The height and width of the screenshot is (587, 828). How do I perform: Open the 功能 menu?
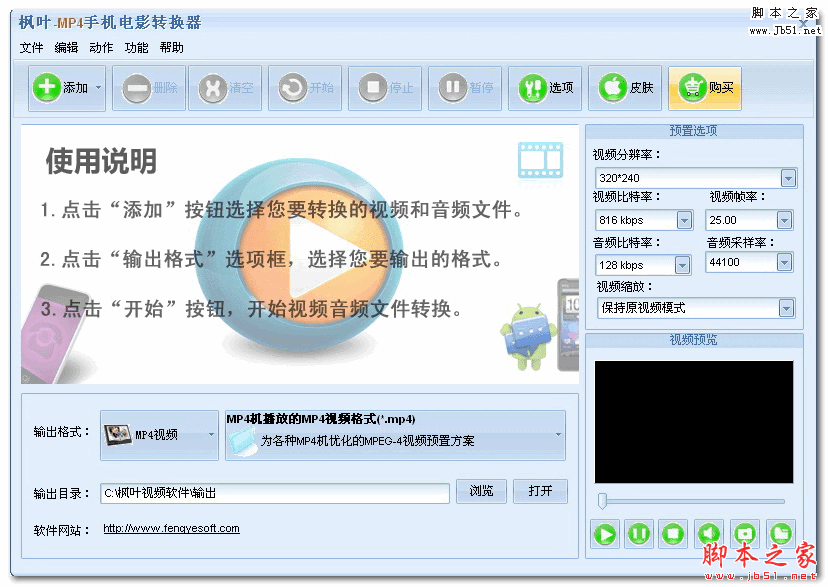136,48
